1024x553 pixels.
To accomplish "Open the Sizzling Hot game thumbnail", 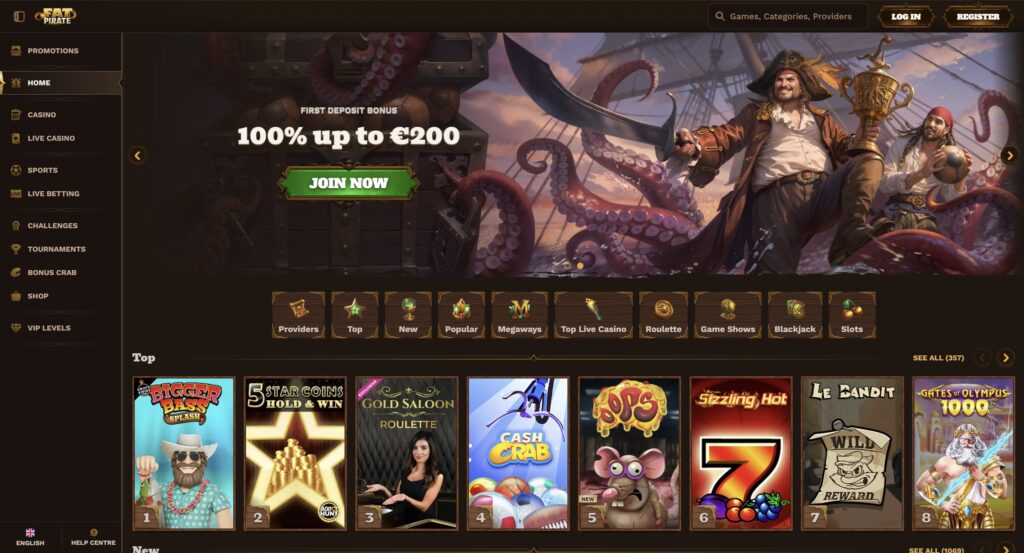I will 741,453.
